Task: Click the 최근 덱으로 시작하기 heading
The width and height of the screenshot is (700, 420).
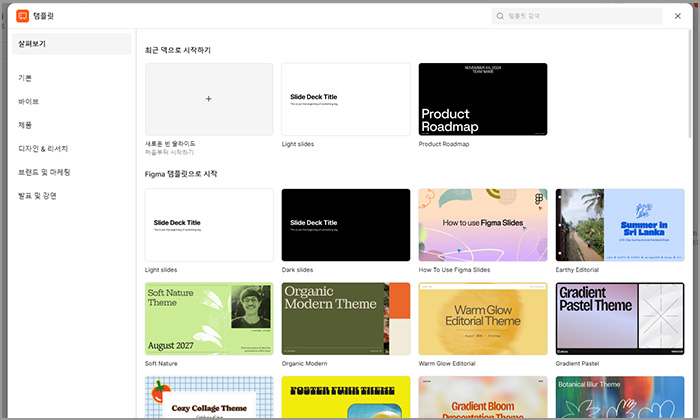Action: pos(178,50)
